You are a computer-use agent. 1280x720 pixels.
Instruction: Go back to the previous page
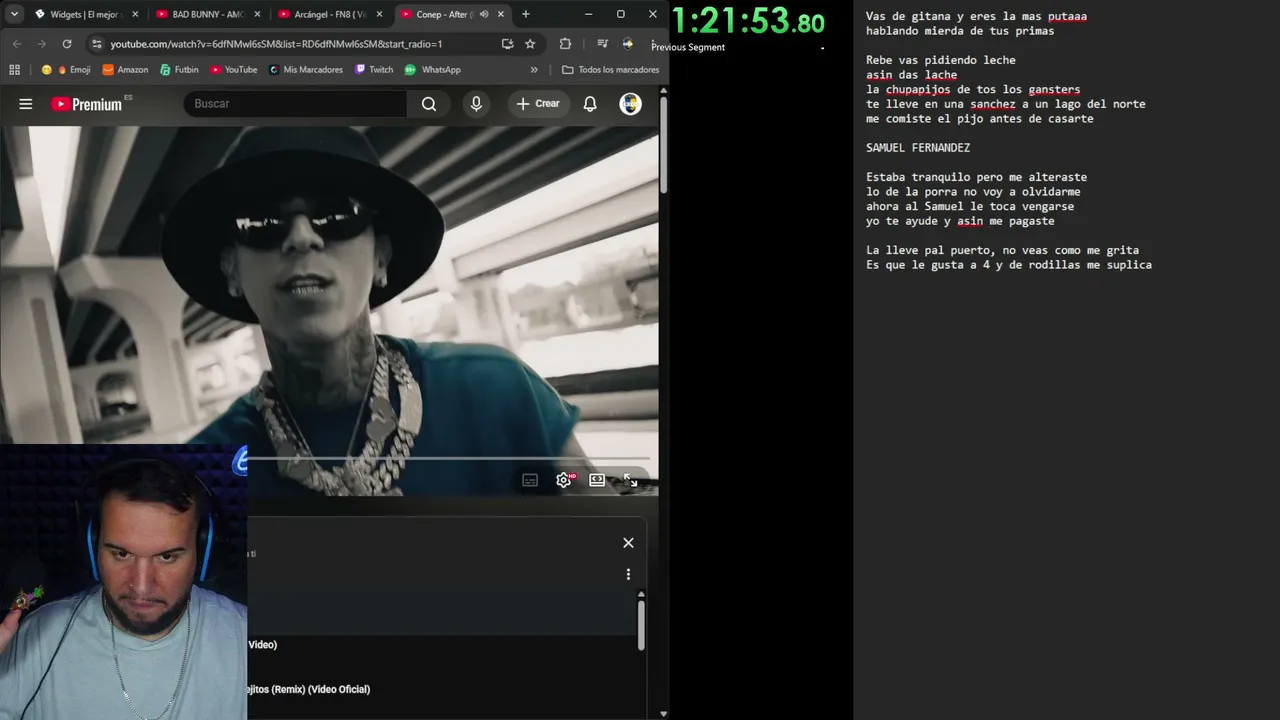point(17,44)
